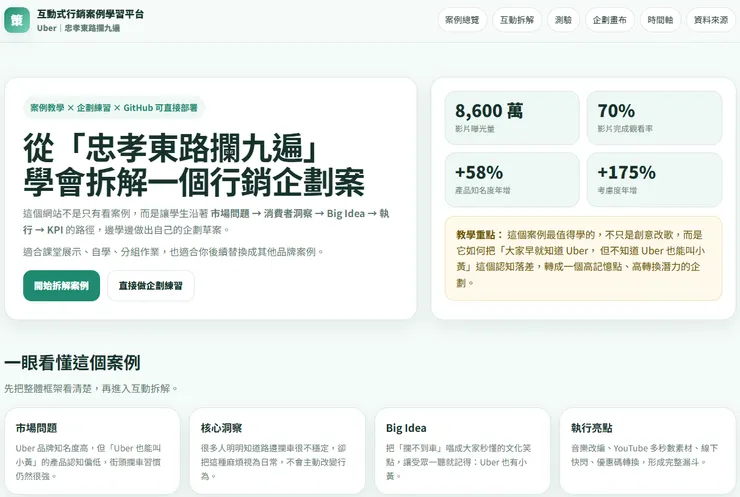This screenshot has height=497, width=740.
Task: Click the paragraph starting 適合課堂展示
Action: [174, 252]
